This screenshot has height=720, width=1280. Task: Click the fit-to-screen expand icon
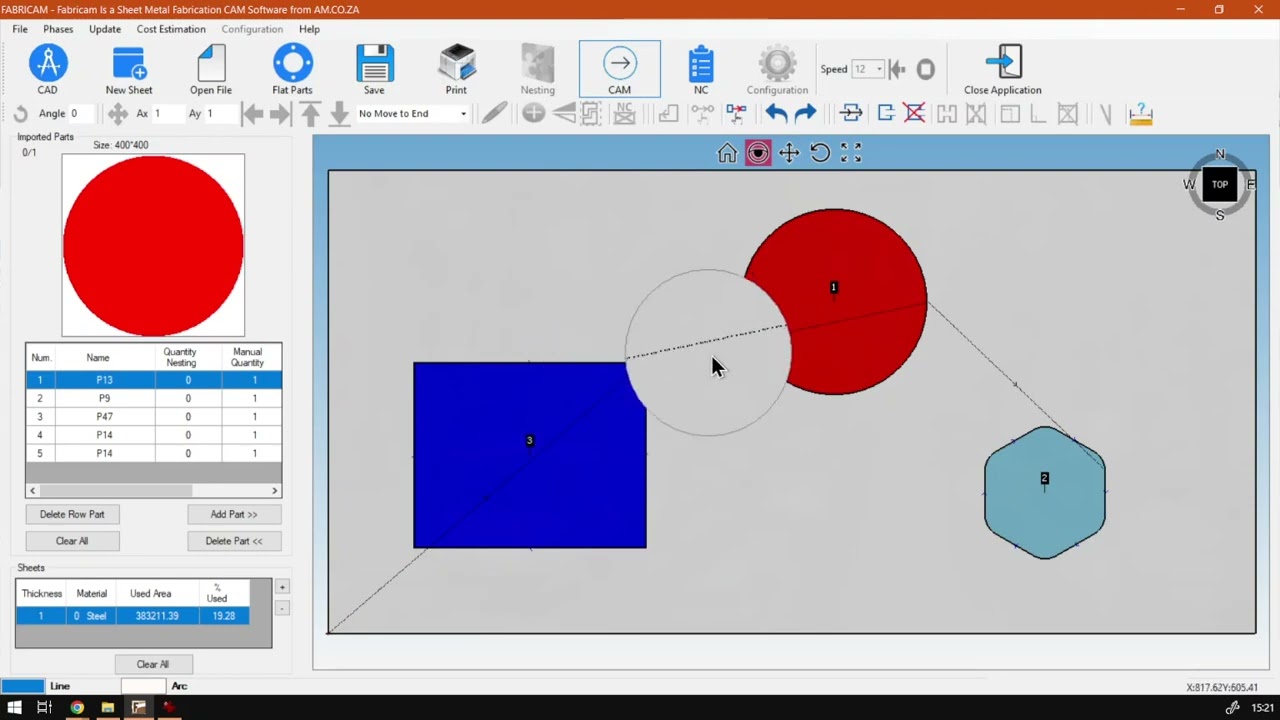pos(851,153)
